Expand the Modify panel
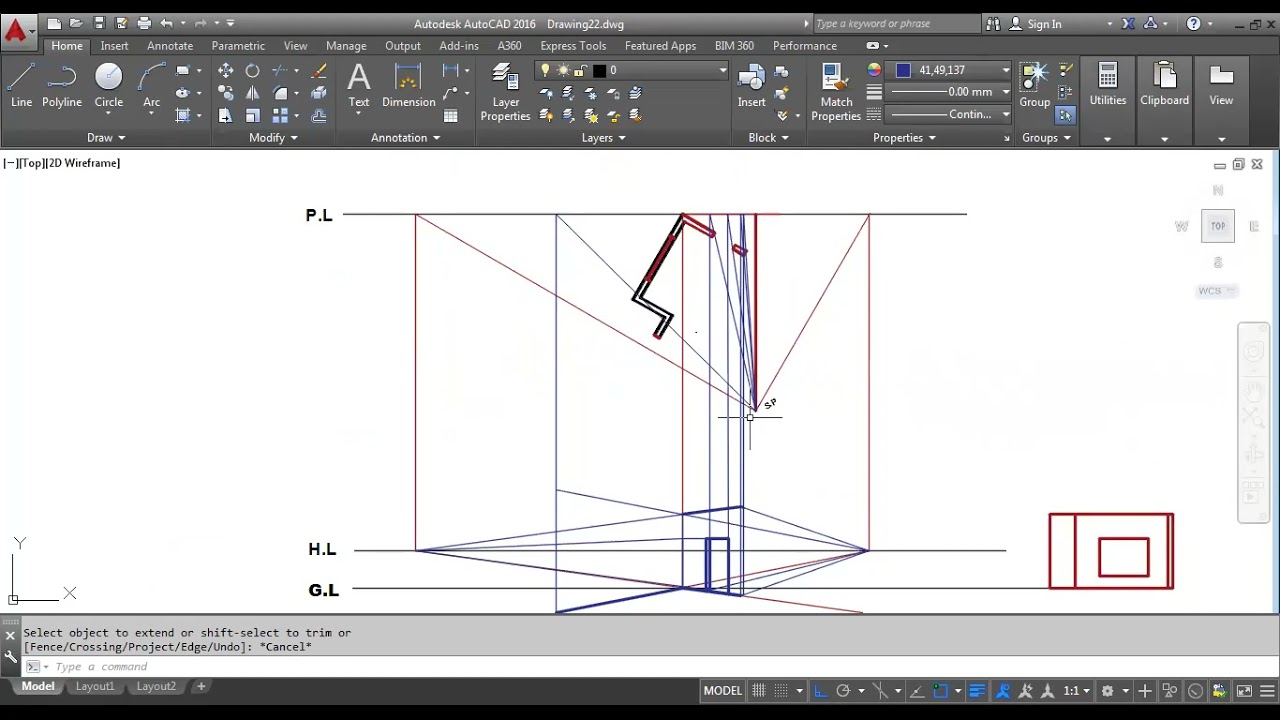This screenshot has width=1280, height=720. click(x=273, y=138)
